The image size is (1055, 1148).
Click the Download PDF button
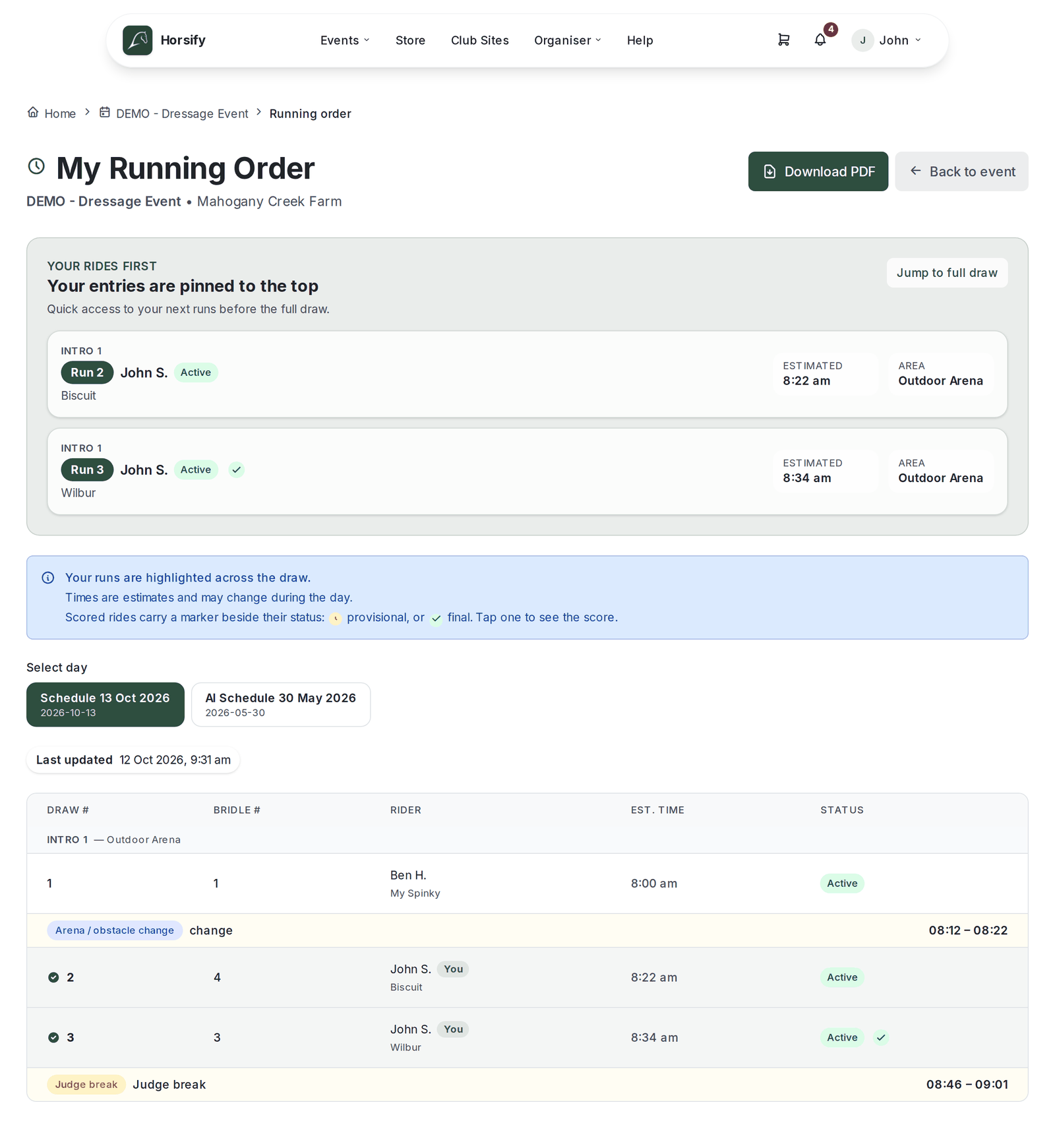(818, 171)
